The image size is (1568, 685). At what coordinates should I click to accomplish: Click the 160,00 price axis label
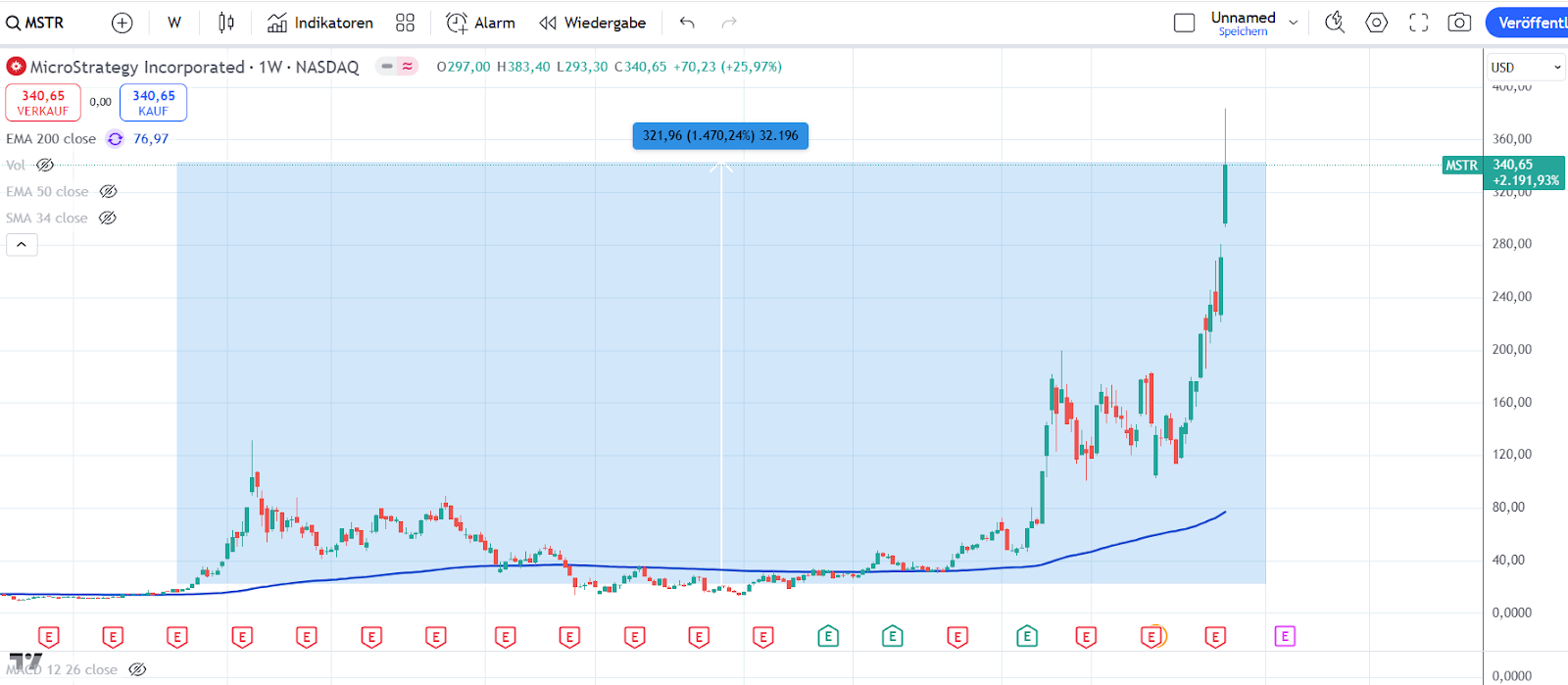coord(1511,402)
